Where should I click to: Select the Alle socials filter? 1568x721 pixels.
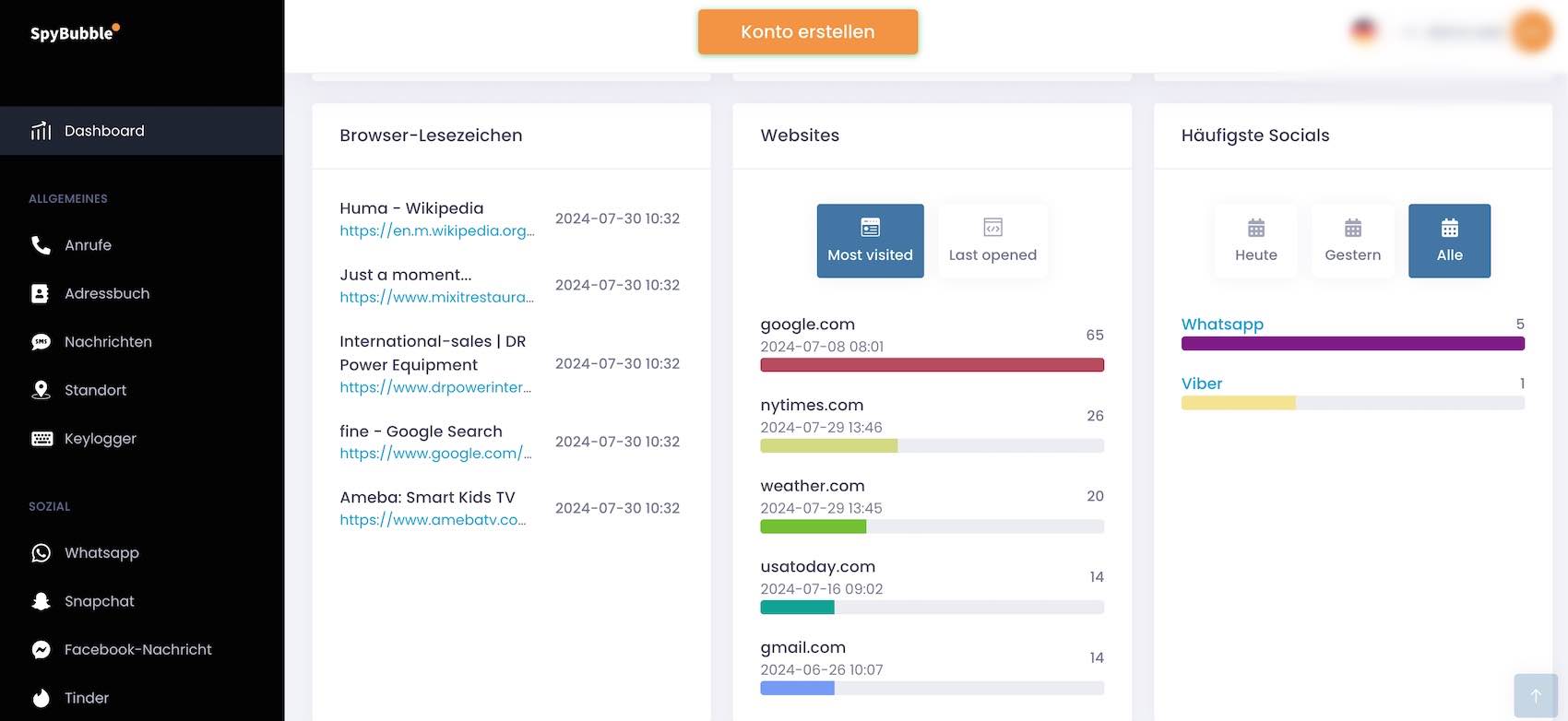pos(1450,241)
